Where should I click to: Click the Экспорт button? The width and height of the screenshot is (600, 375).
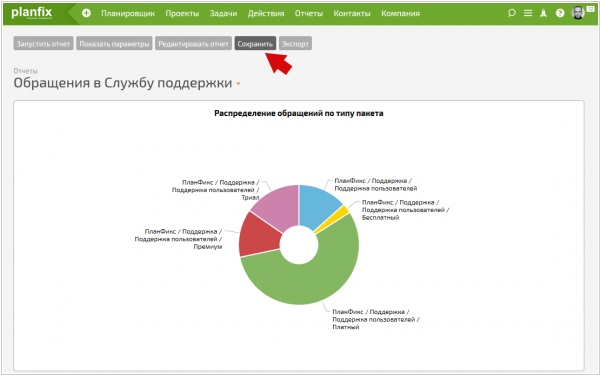(x=295, y=44)
